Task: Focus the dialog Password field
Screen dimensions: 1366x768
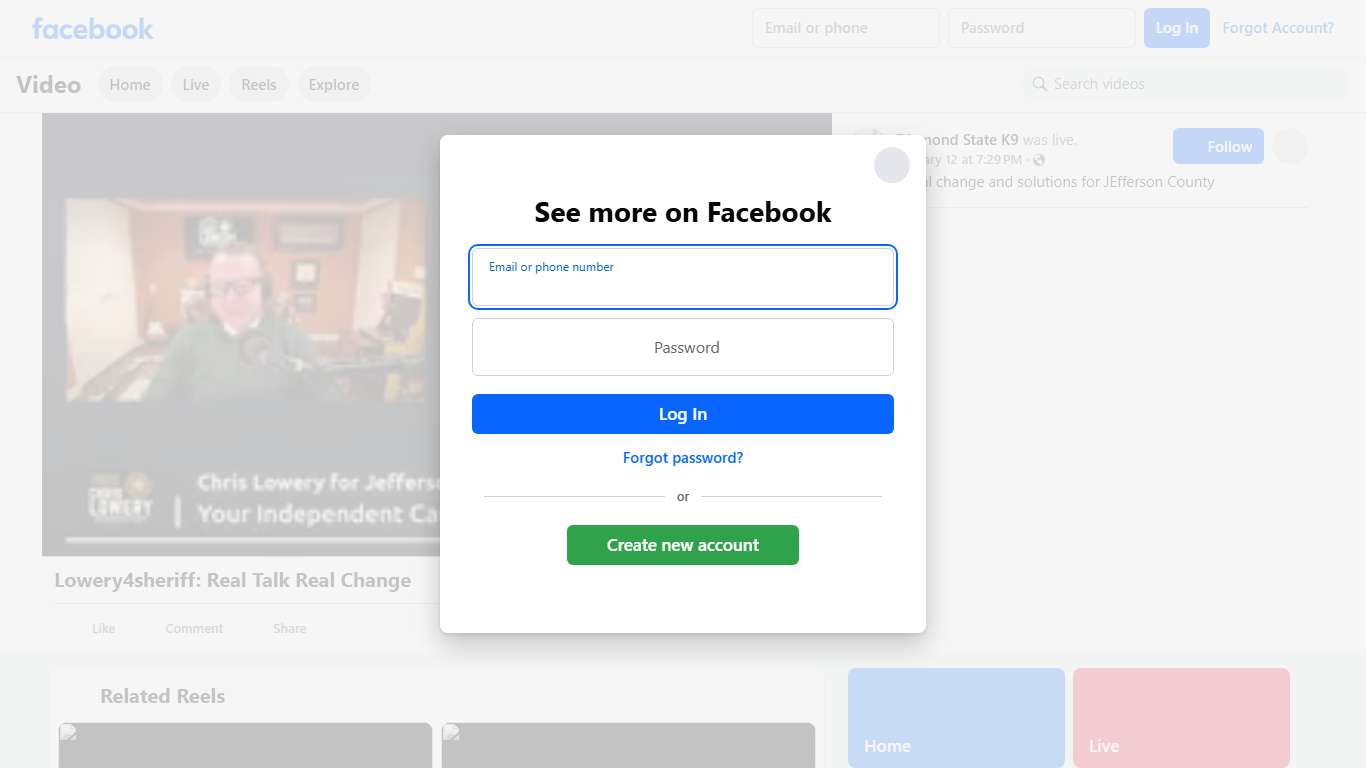Action: (x=683, y=347)
